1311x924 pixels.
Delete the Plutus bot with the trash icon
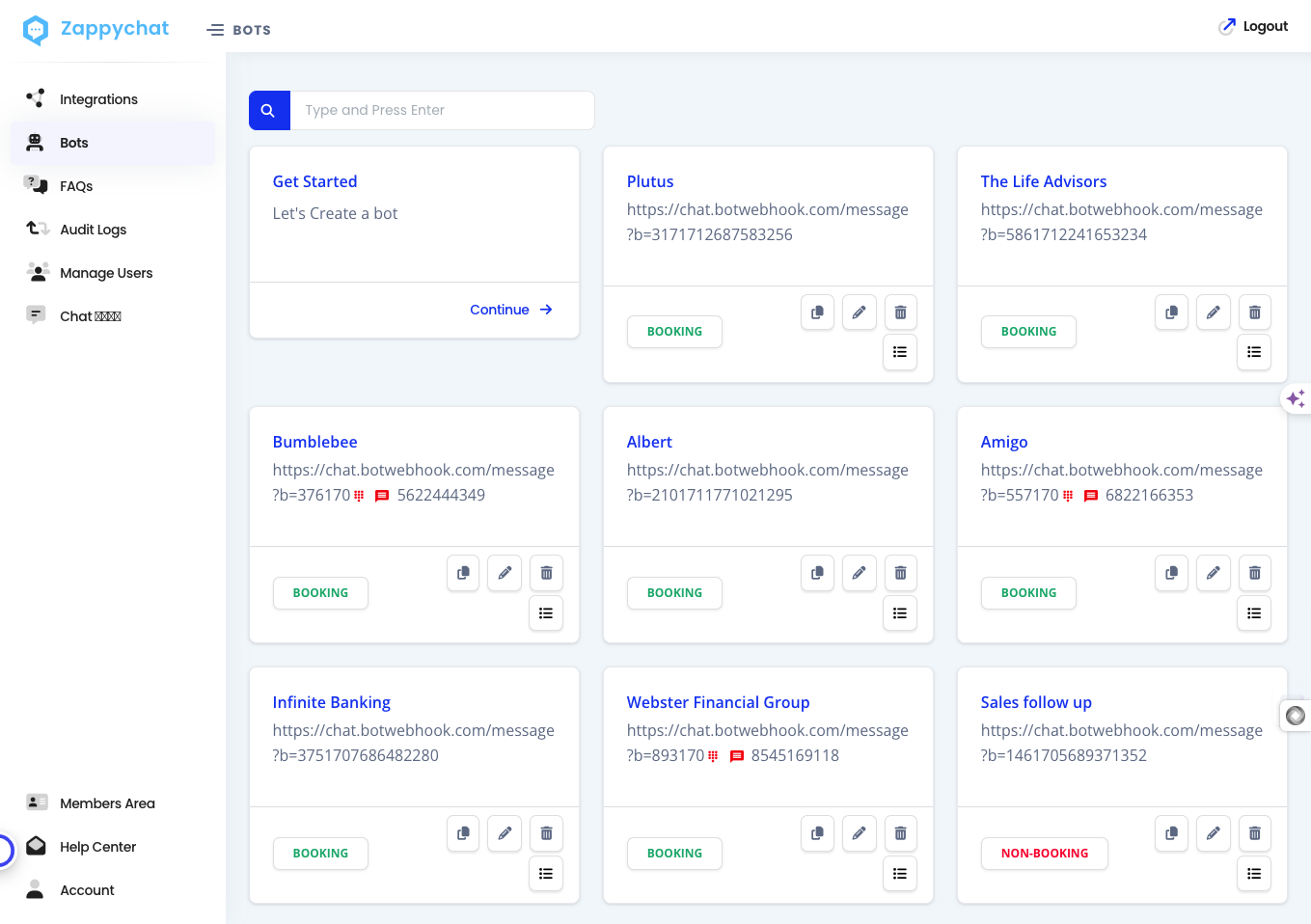900,313
